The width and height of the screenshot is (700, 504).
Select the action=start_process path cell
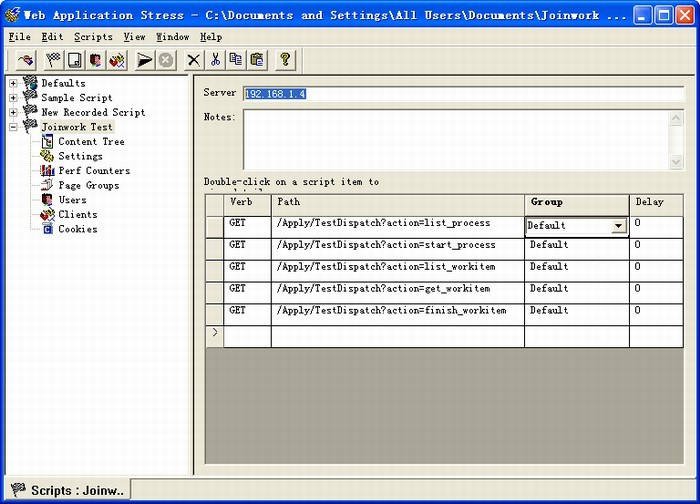tap(397, 249)
